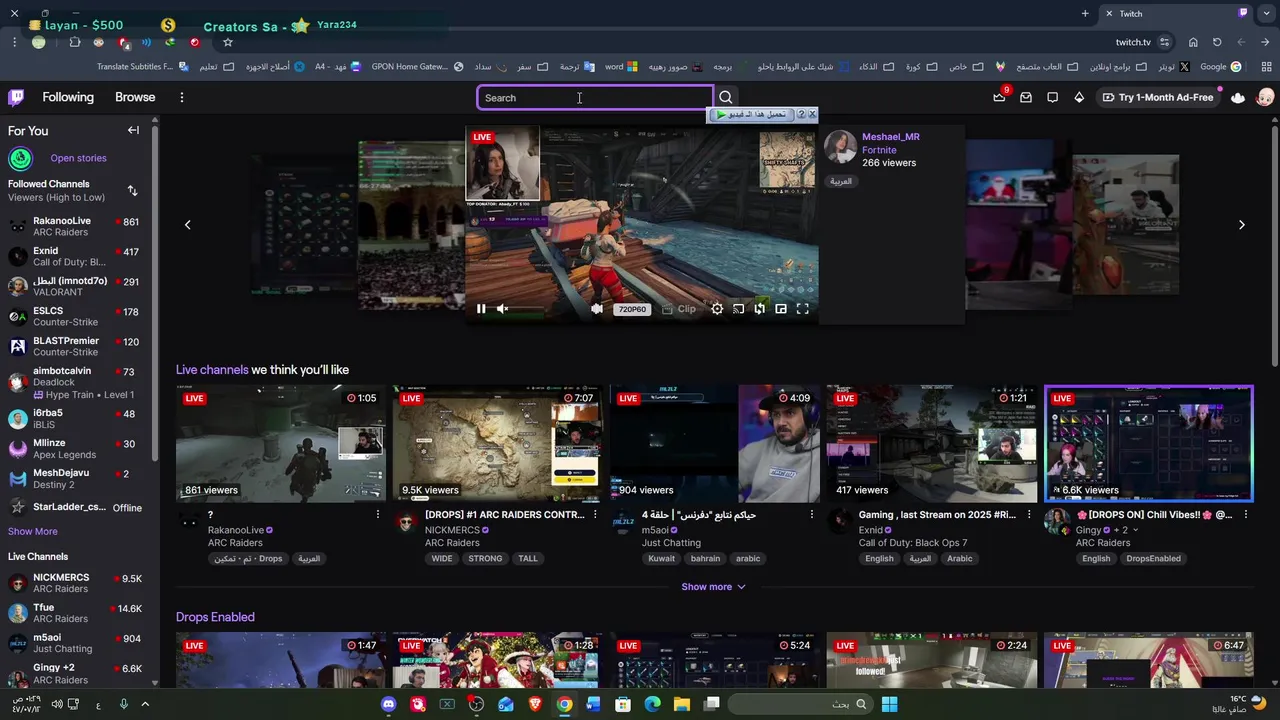
Task: Expand Gingy +2 tag chevron
Action: 1135,530
